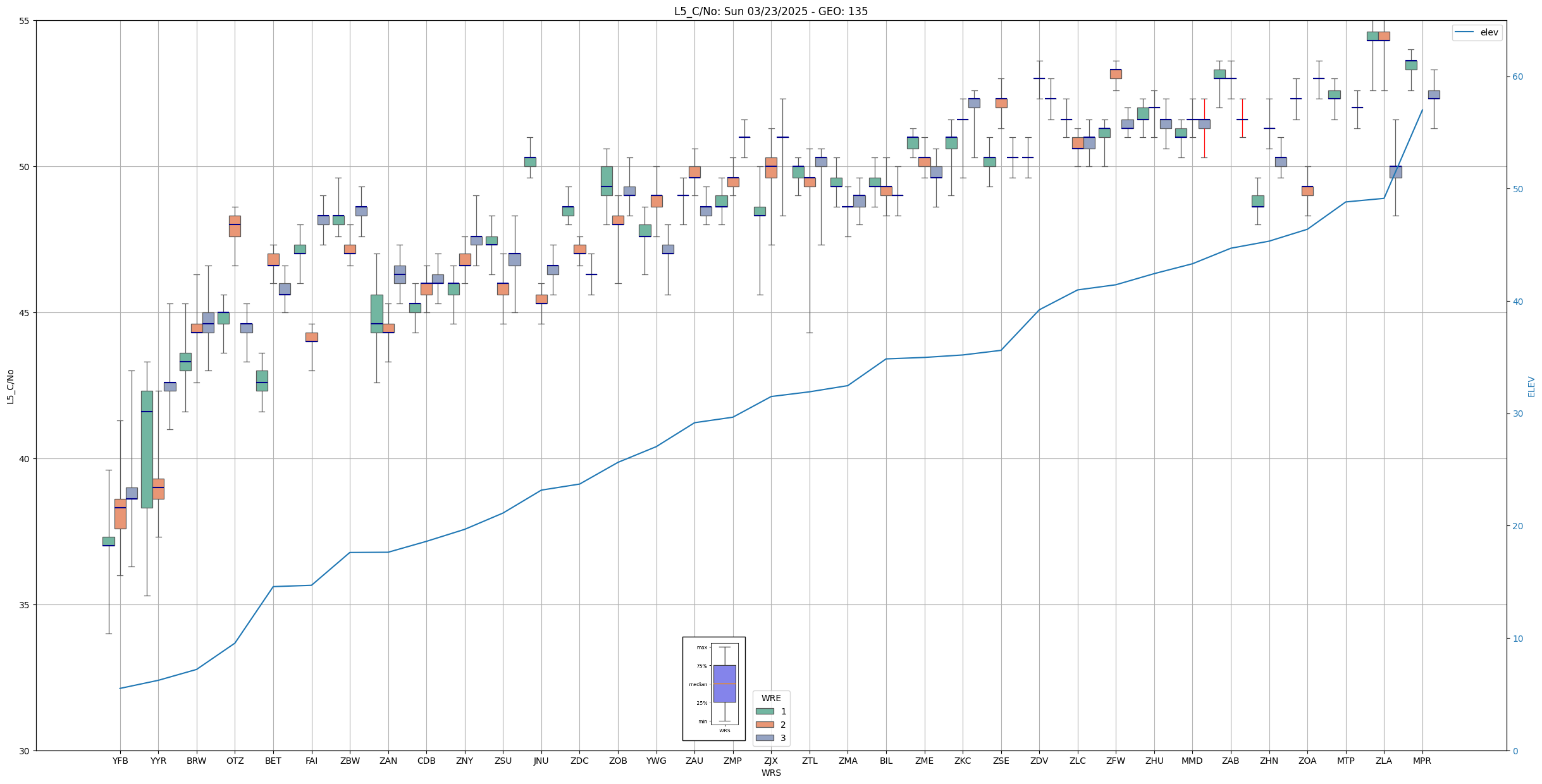Click the purple box in the explainer inset

(724, 683)
